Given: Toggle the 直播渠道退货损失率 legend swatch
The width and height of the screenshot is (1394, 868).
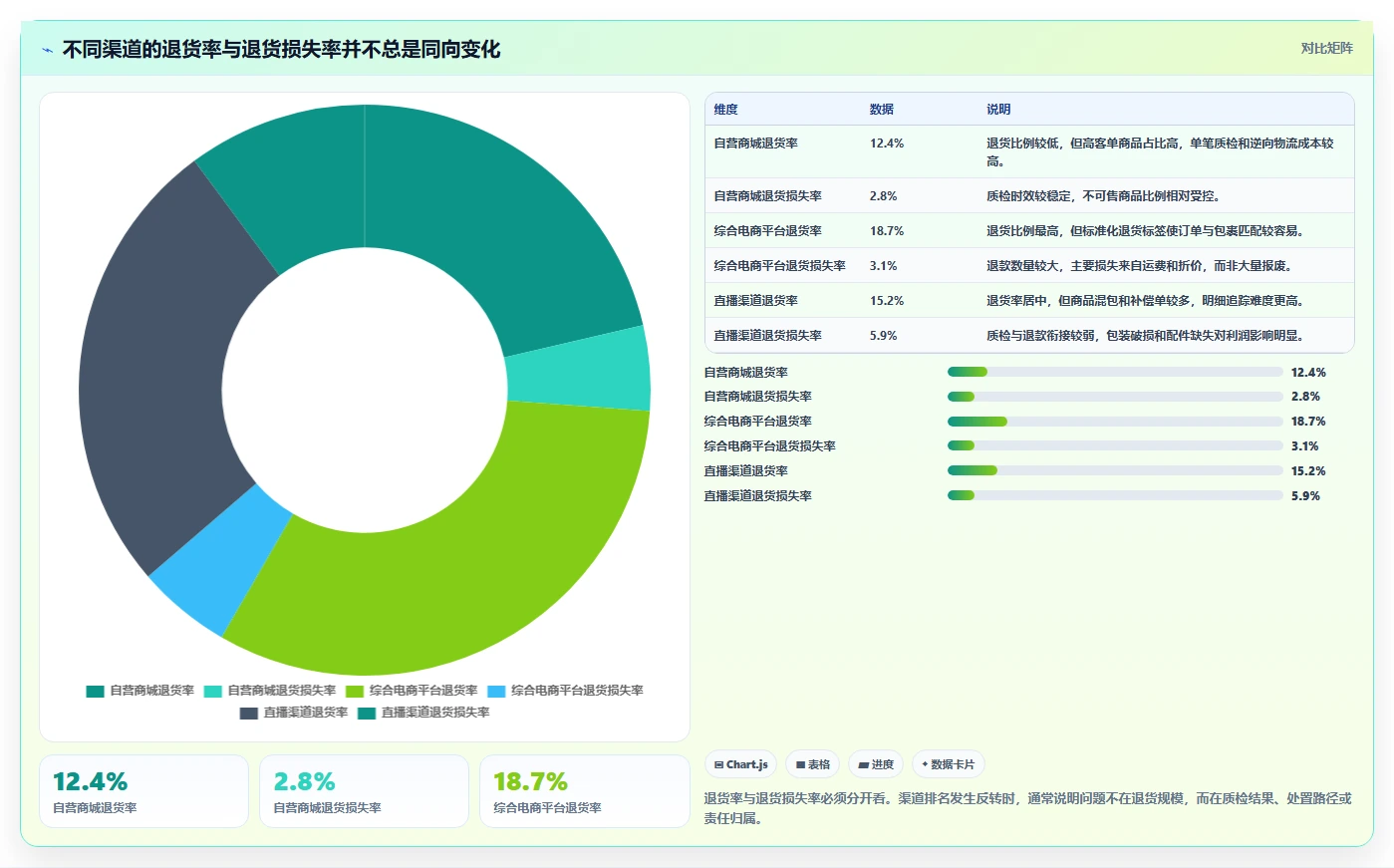Looking at the screenshot, I should point(367,713).
